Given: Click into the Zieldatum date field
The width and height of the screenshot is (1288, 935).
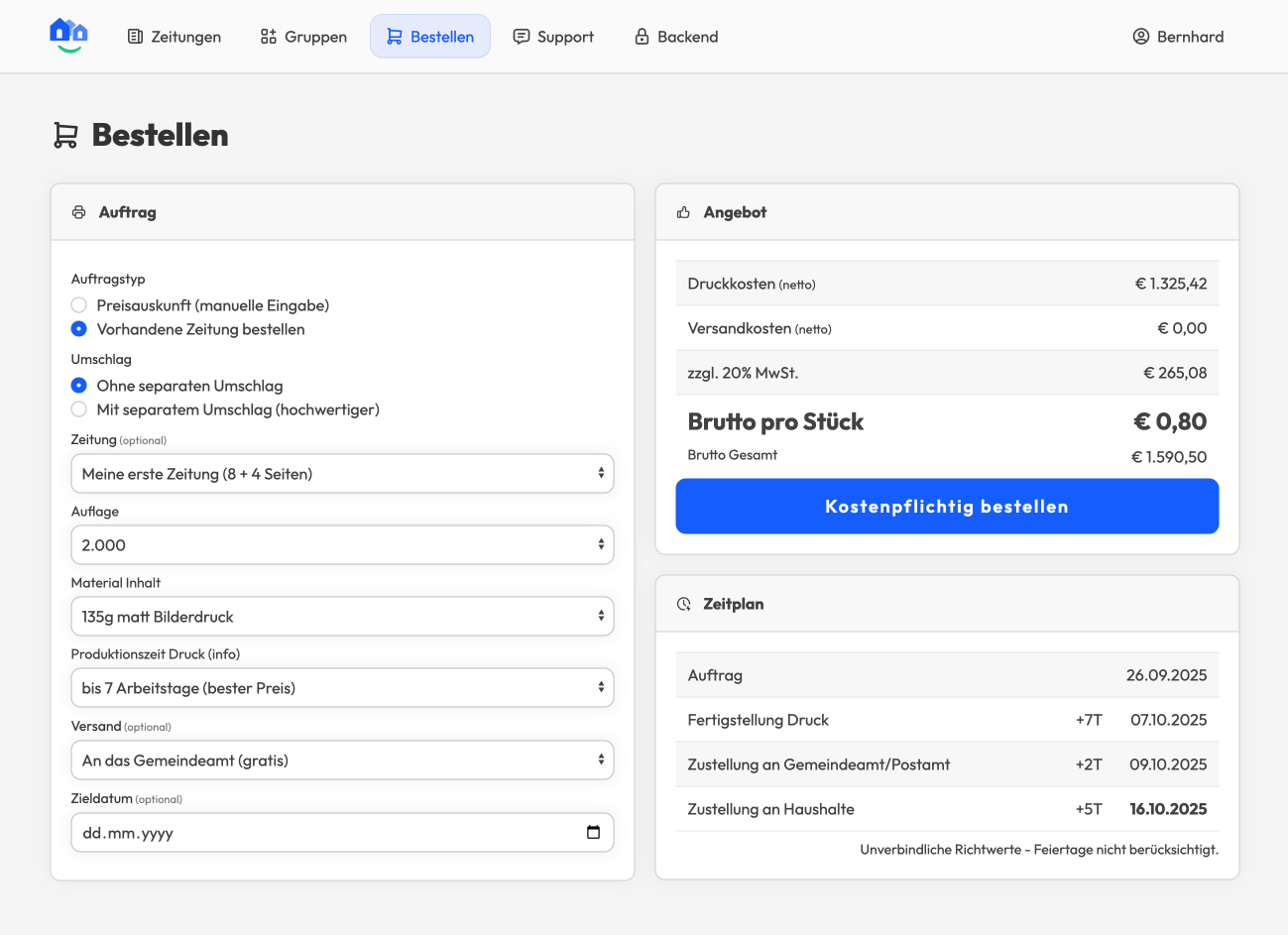Looking at the screenshot, I should (297, 833).
